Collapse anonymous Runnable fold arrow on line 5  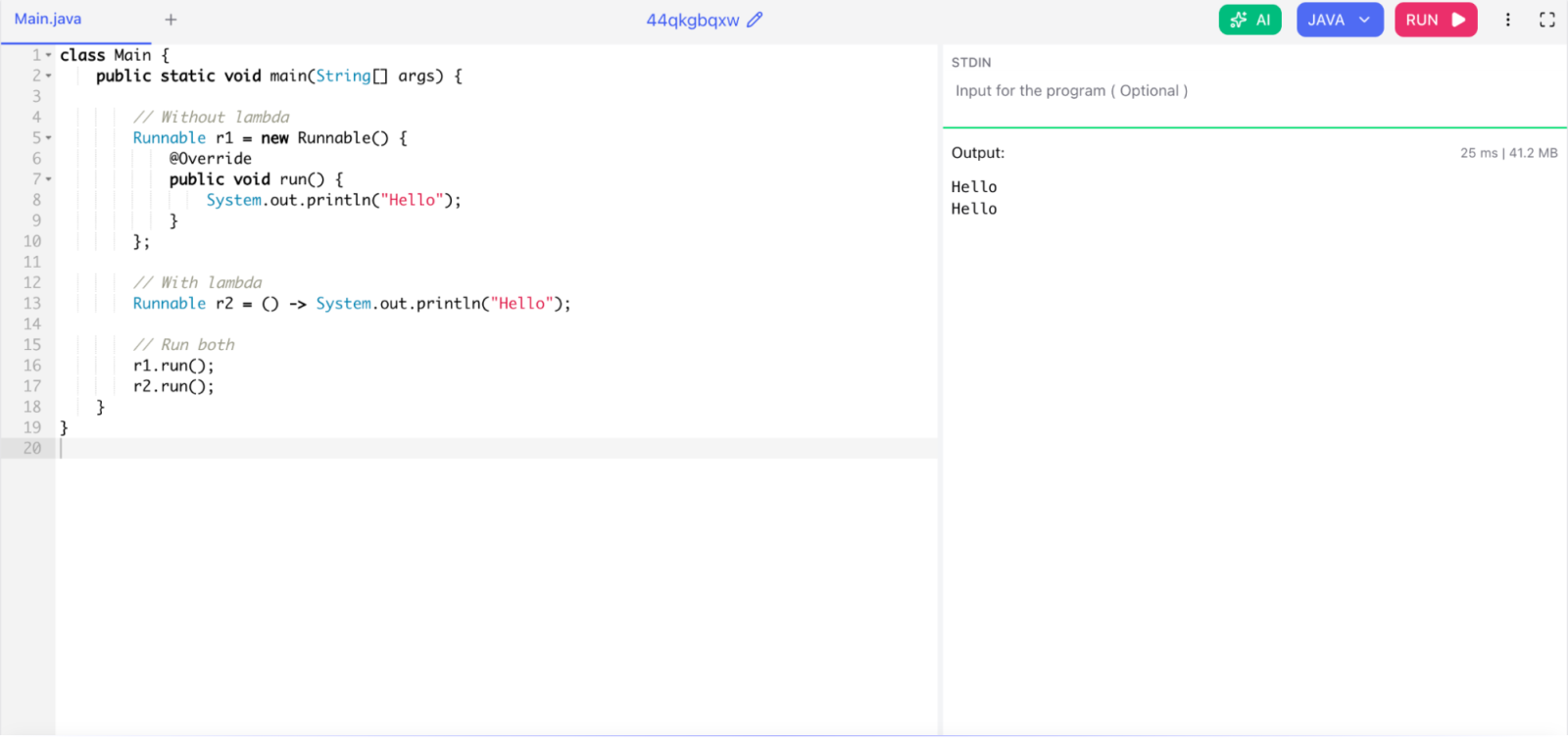49,138
